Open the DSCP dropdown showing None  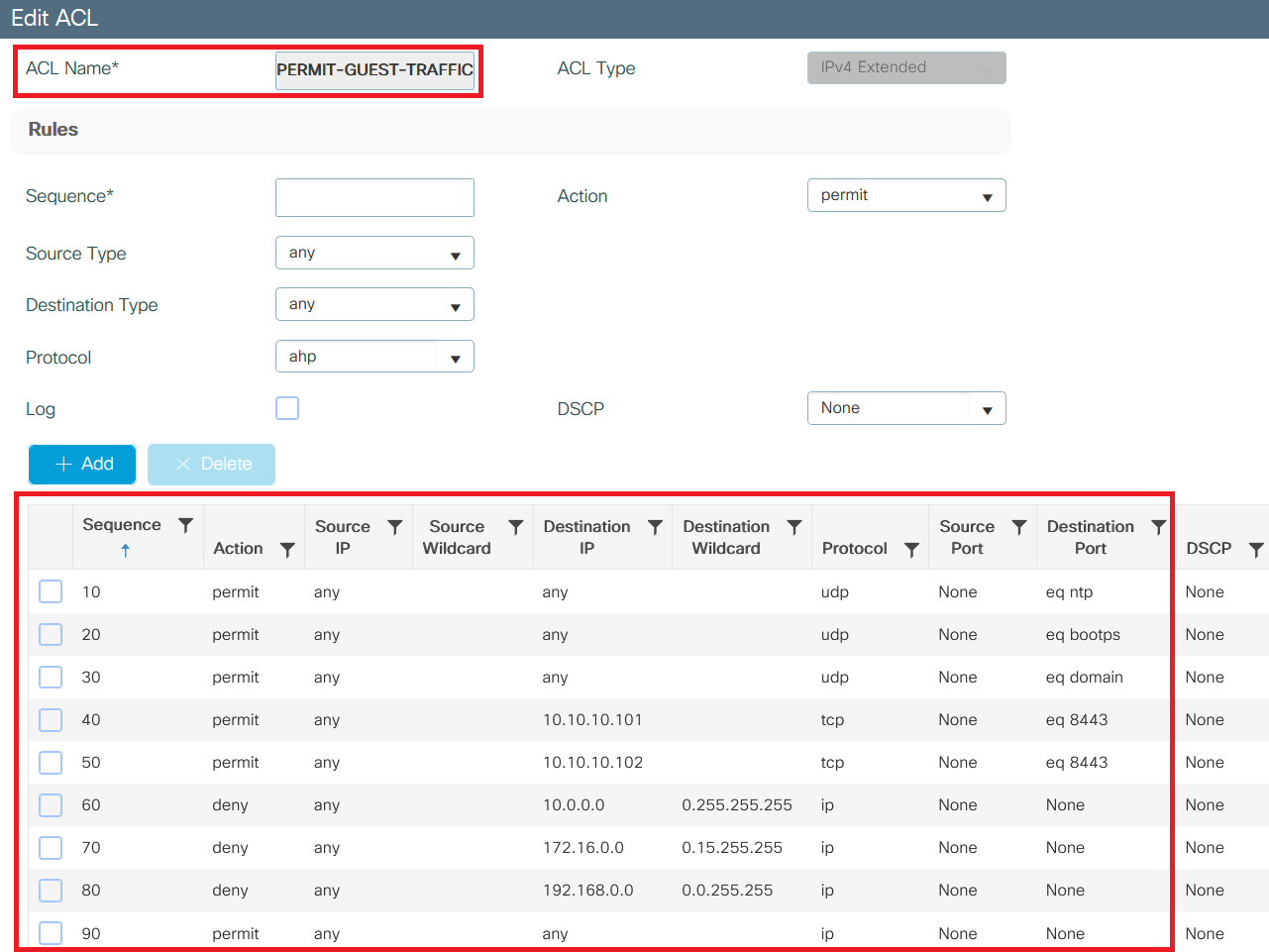pos(904,407)
